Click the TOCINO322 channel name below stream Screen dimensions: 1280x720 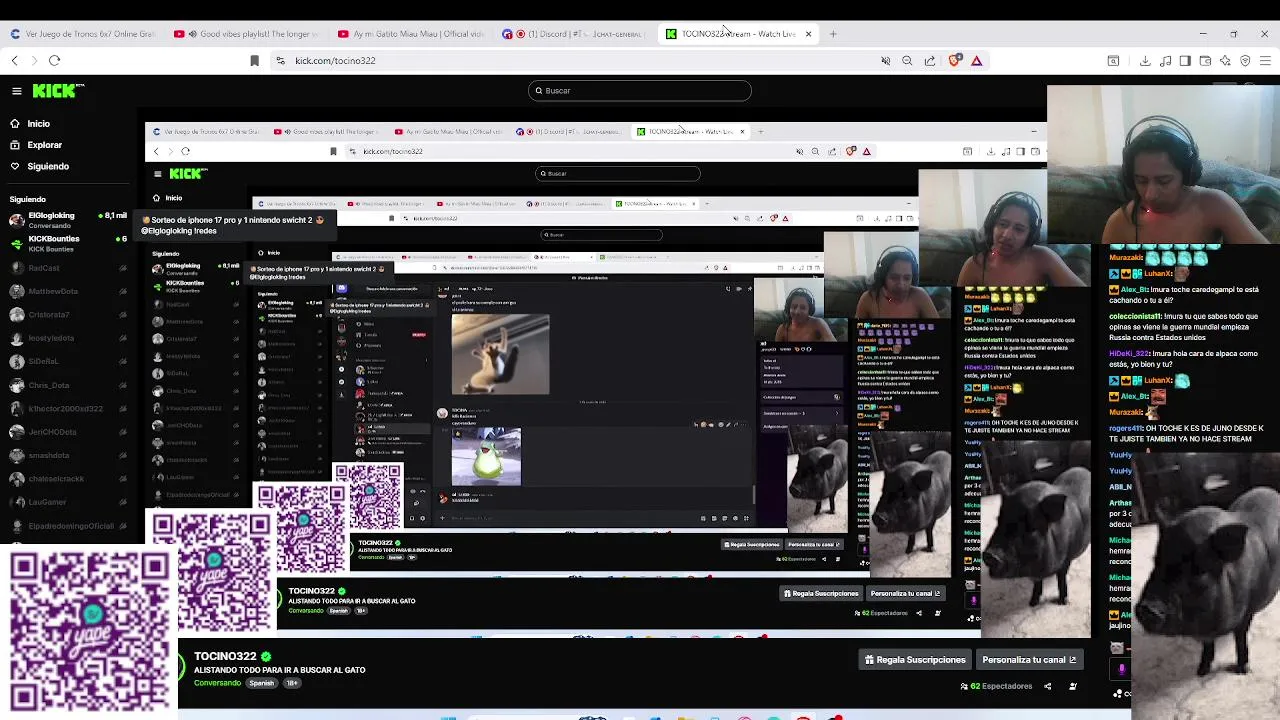225,656
